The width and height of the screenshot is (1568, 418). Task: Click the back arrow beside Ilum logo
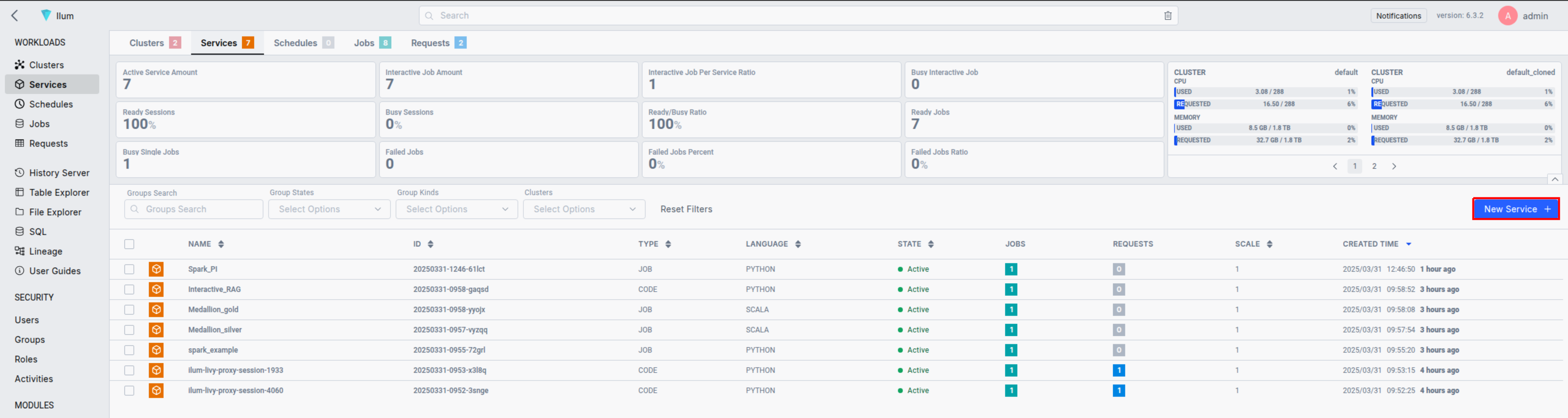coord(15,16)
